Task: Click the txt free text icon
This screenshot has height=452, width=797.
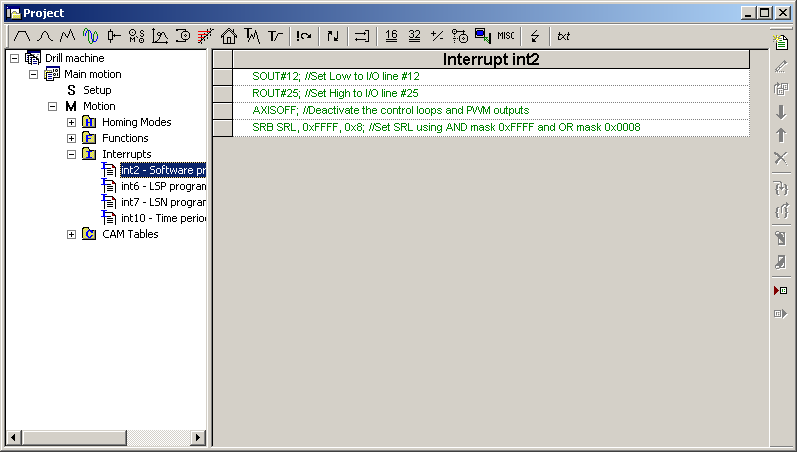Action: point(564,35)
